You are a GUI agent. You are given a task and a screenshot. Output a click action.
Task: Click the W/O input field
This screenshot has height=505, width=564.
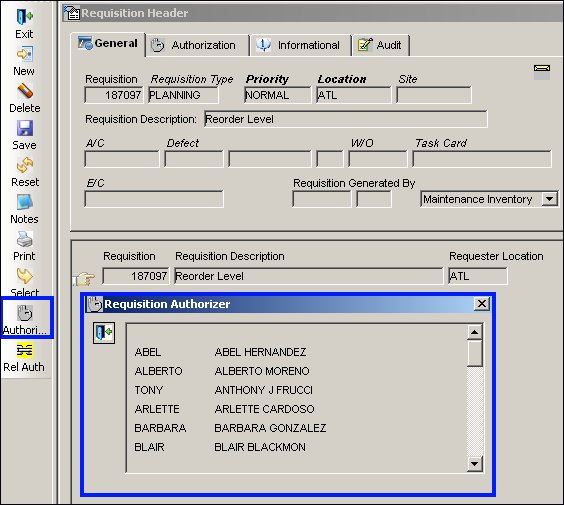click(x=378, y=159)
